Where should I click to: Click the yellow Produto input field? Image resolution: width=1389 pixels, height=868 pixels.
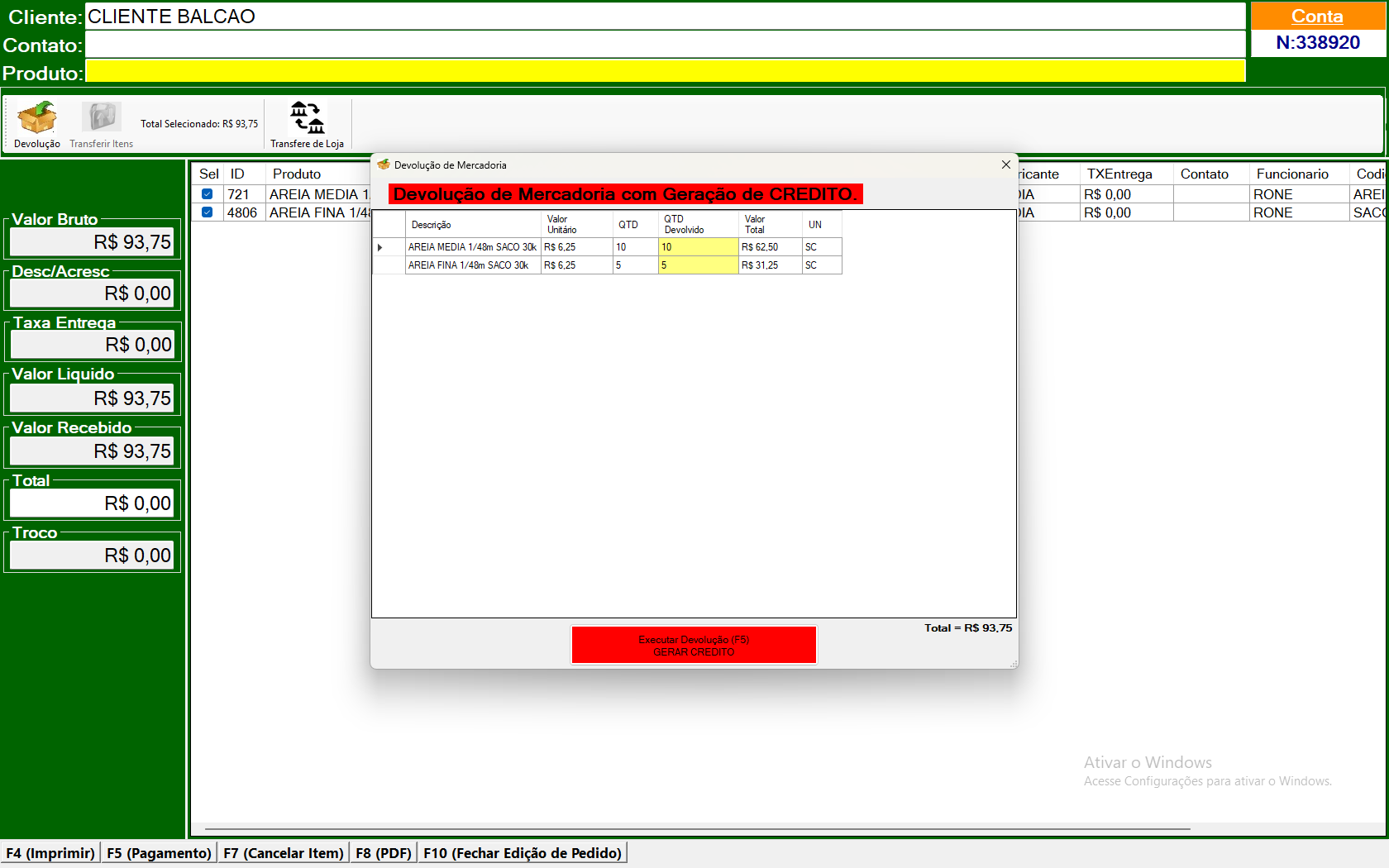tap(665, 72)
